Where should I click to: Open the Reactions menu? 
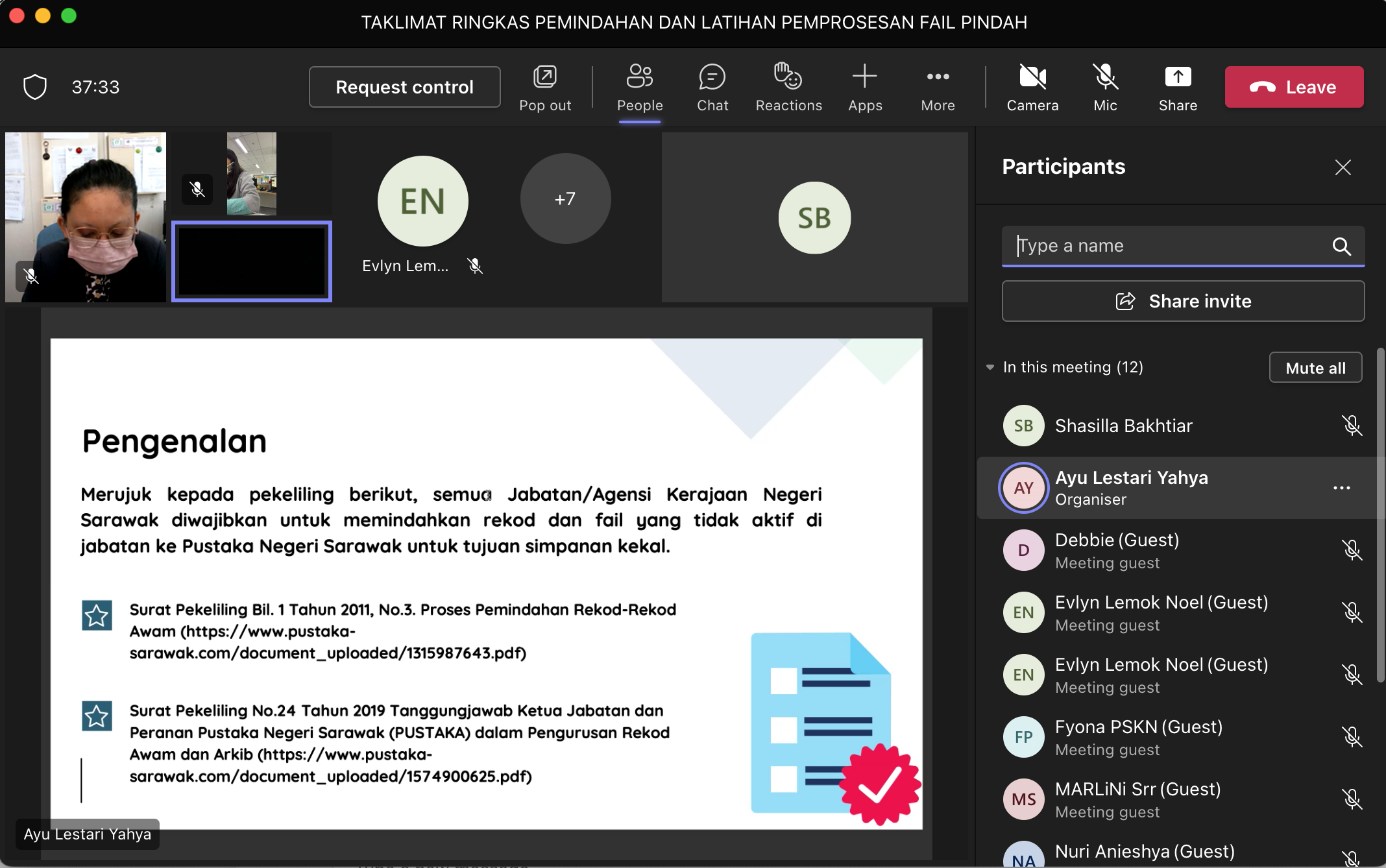click(788, 88)
